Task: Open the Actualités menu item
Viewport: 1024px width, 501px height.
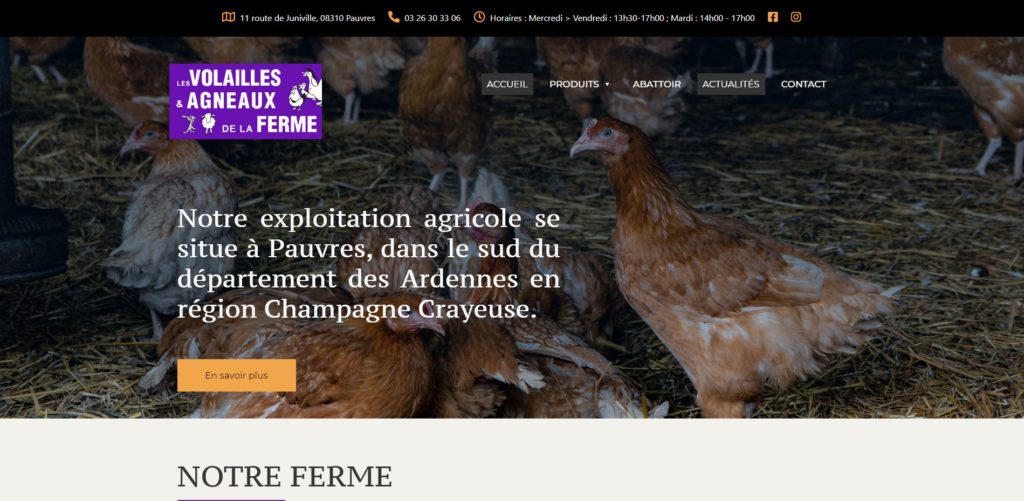Action: (730, 84)
